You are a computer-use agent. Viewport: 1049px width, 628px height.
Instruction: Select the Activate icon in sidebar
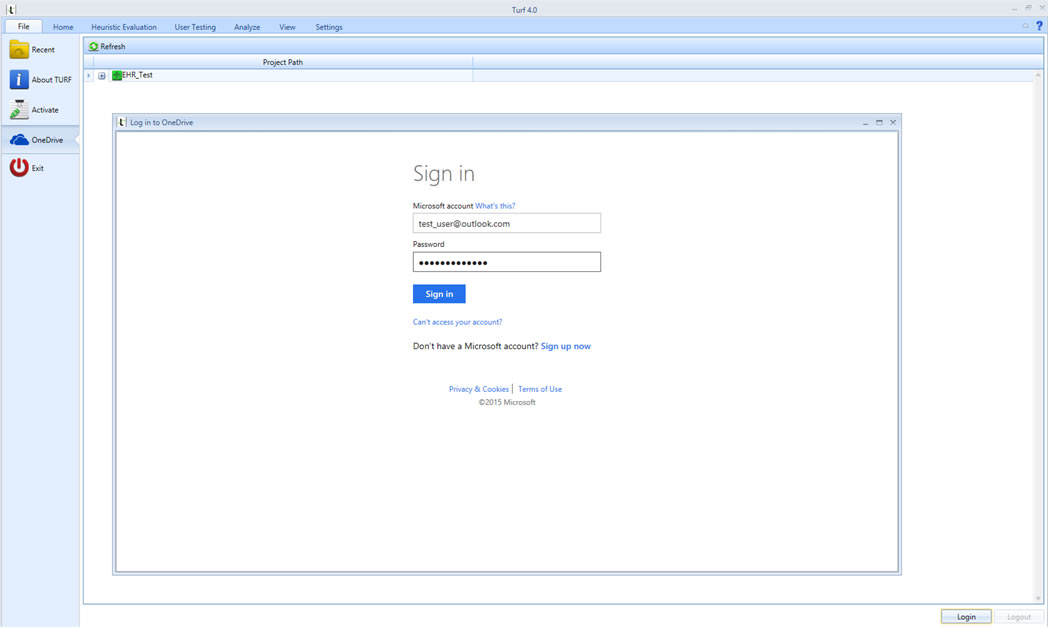point(19,110)
